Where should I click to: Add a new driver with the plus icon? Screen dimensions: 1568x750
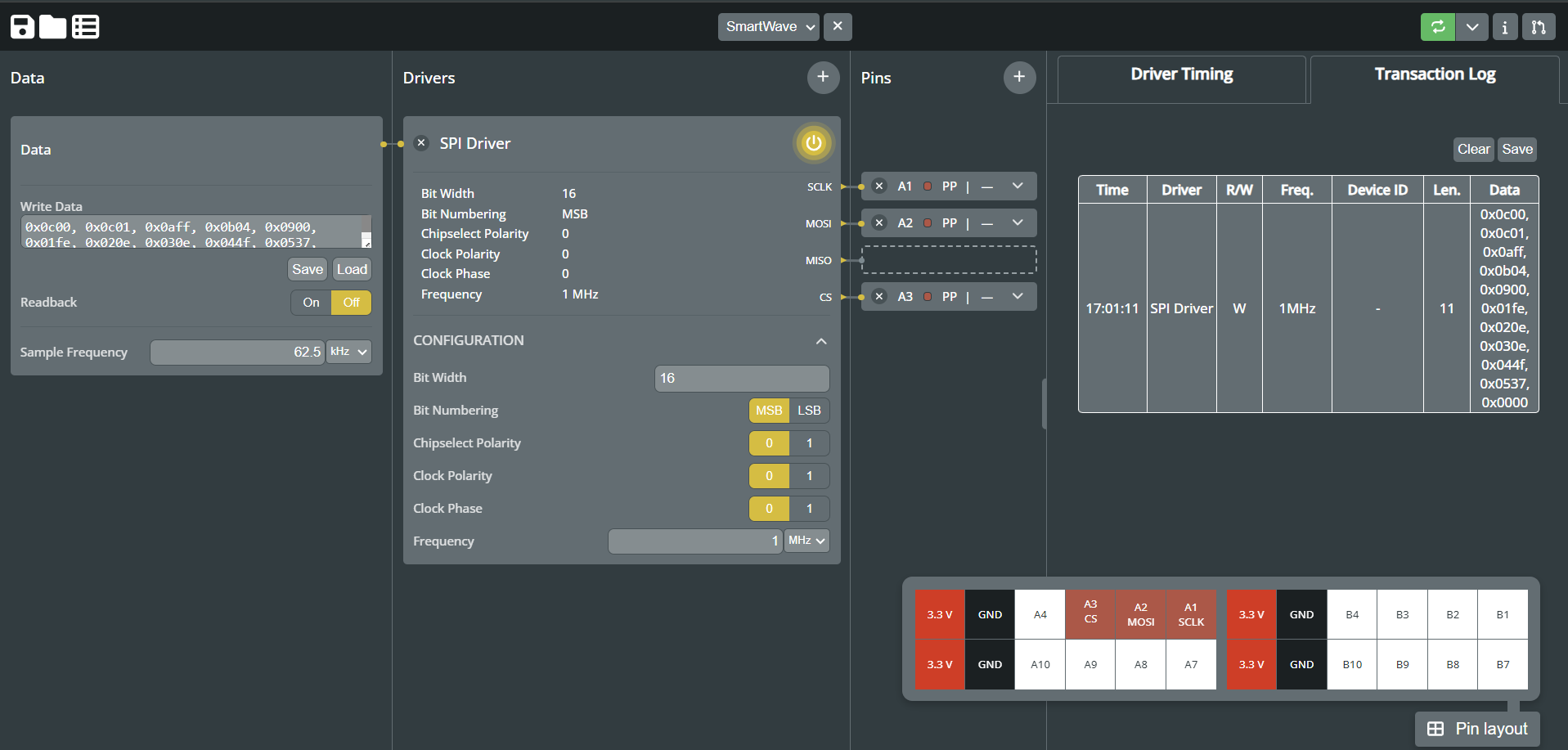tap(823, 77)
